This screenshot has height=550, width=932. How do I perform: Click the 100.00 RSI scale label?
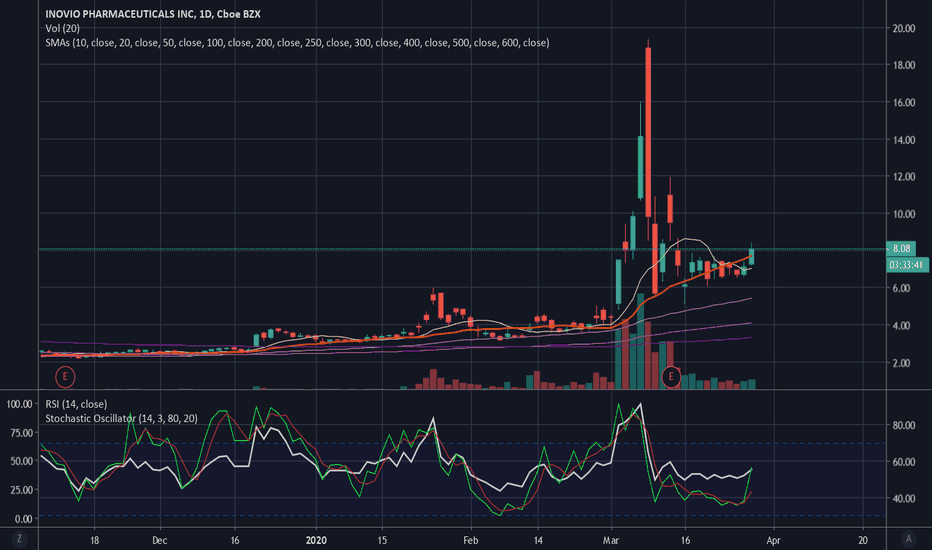pos(20,404)
